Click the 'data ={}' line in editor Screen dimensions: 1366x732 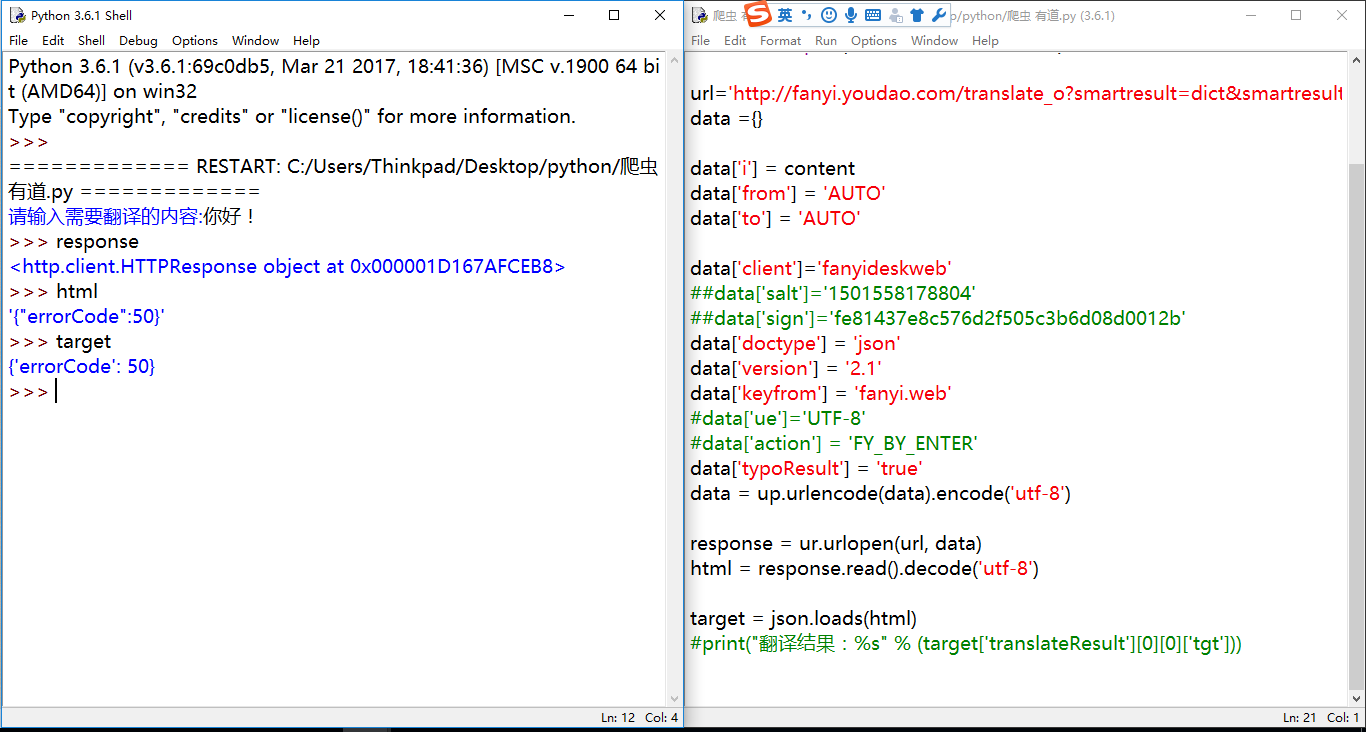pos(727,118)
